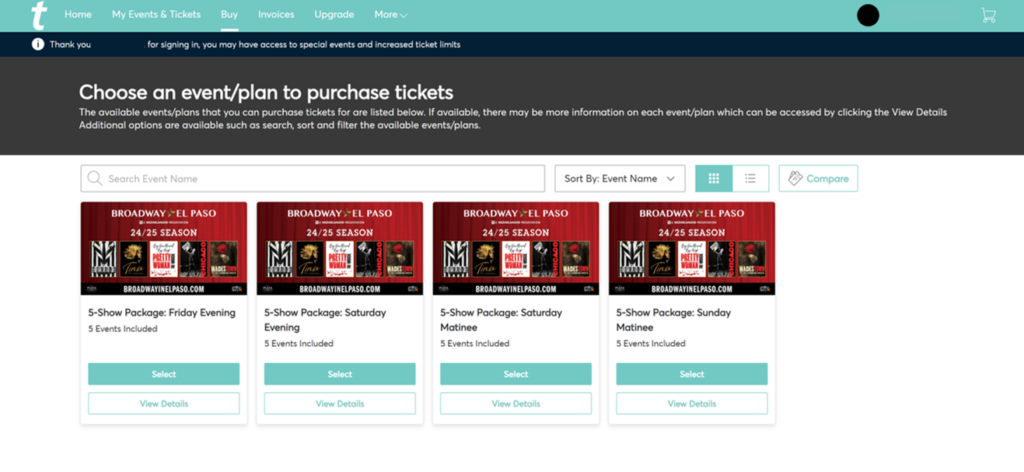
Task: Click the Saturday Matinee package banner image
Action: pyautogui.click(x=516, y=248)
